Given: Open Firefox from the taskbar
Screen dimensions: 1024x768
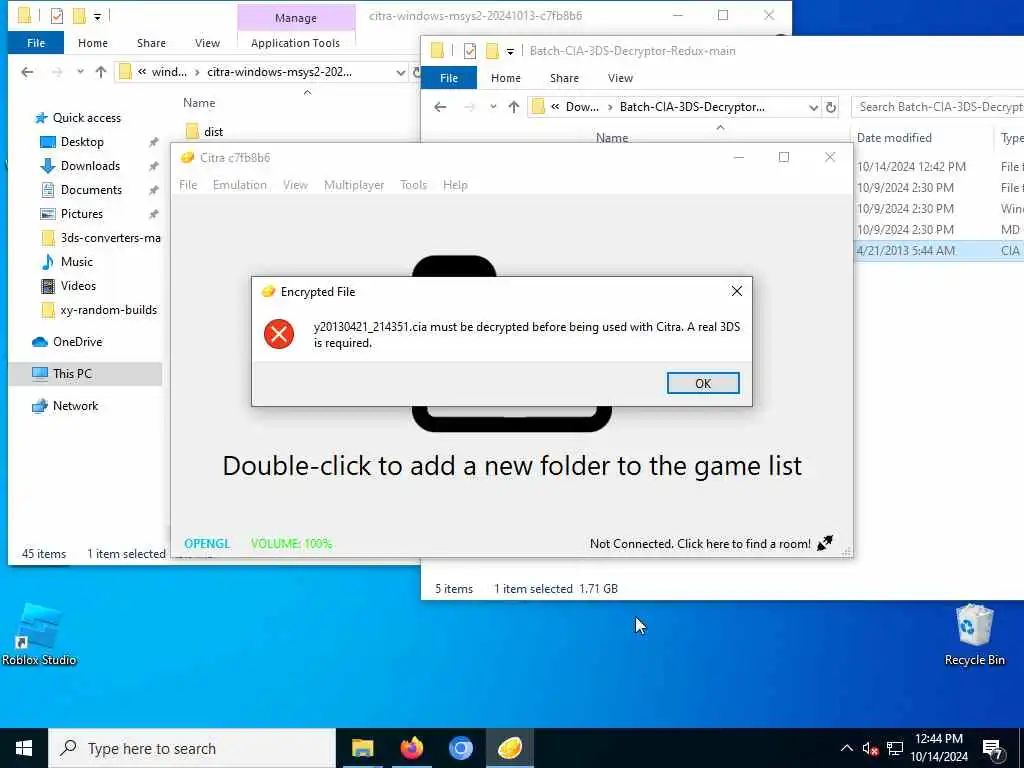Looking at the screenshot, I should 411,748.
